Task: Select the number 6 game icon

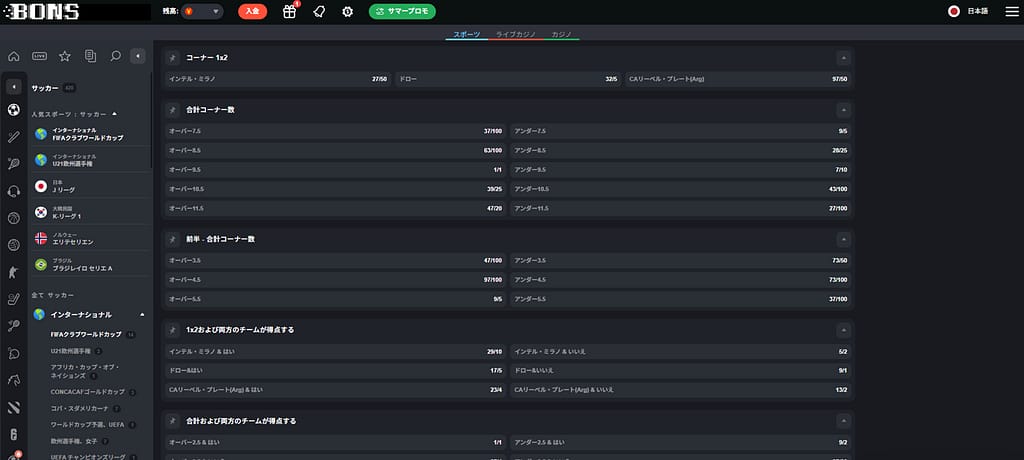Action: (14, 435)
